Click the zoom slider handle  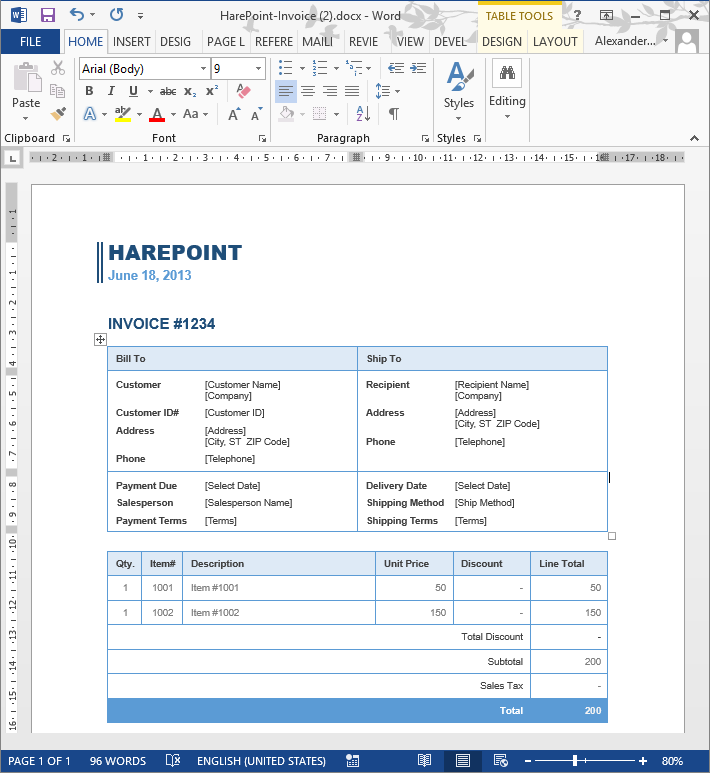point(575,761)
